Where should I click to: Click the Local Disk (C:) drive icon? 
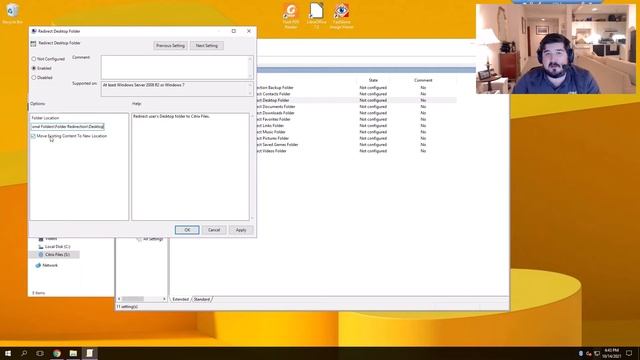40,247
